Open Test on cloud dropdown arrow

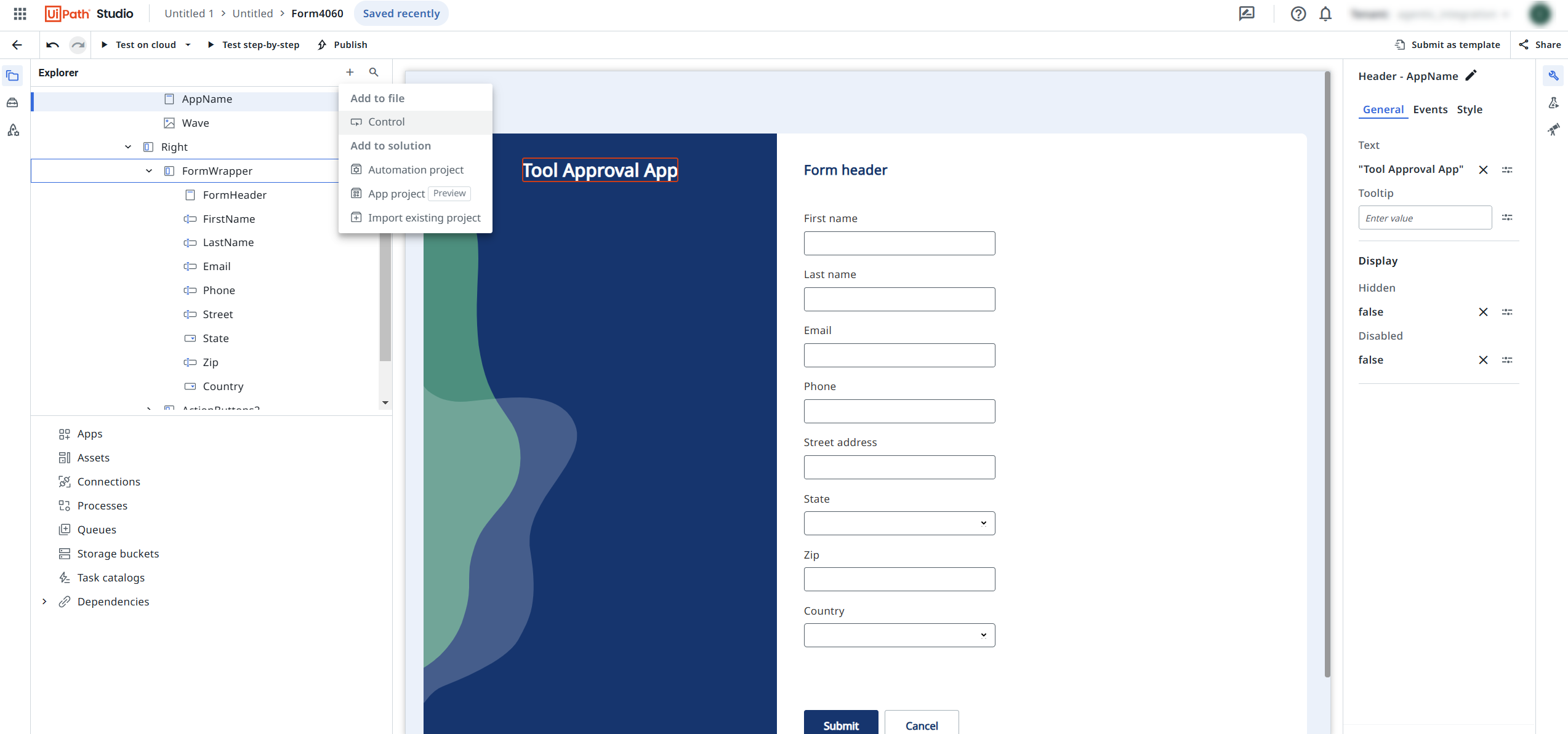tap(188, 45)
